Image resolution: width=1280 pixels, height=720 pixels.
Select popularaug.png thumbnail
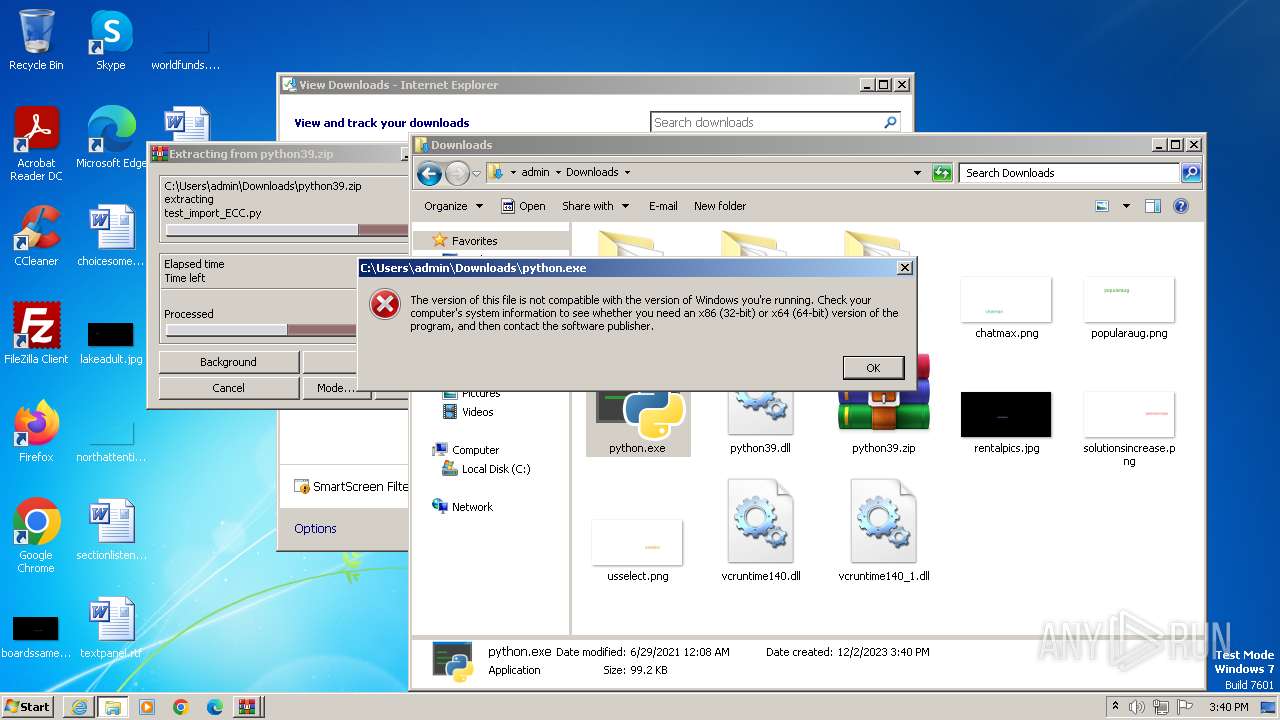tap(1129, 308)
